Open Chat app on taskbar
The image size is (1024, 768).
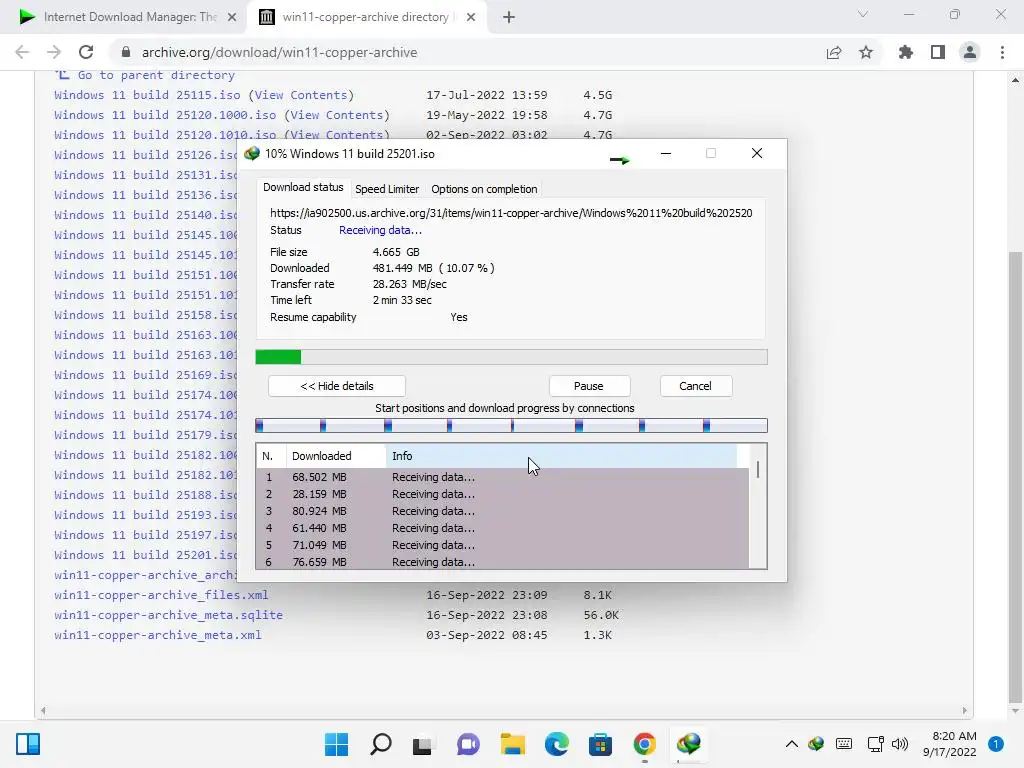coord(468,744)
